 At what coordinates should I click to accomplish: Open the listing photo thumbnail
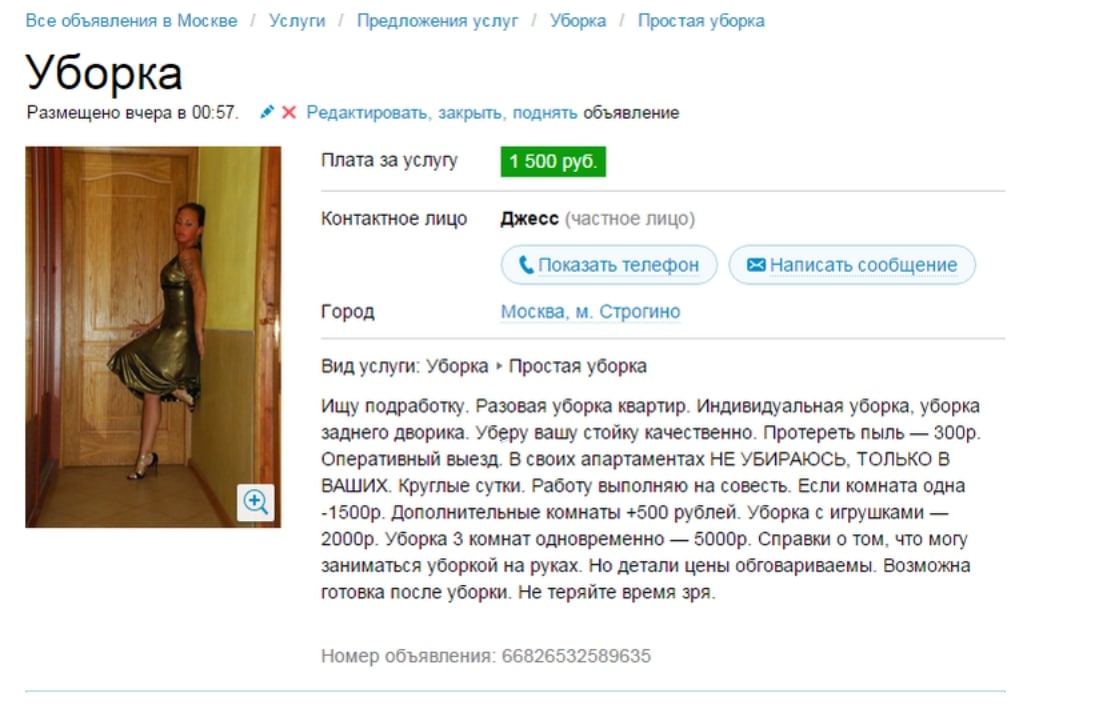pos(153,337)
